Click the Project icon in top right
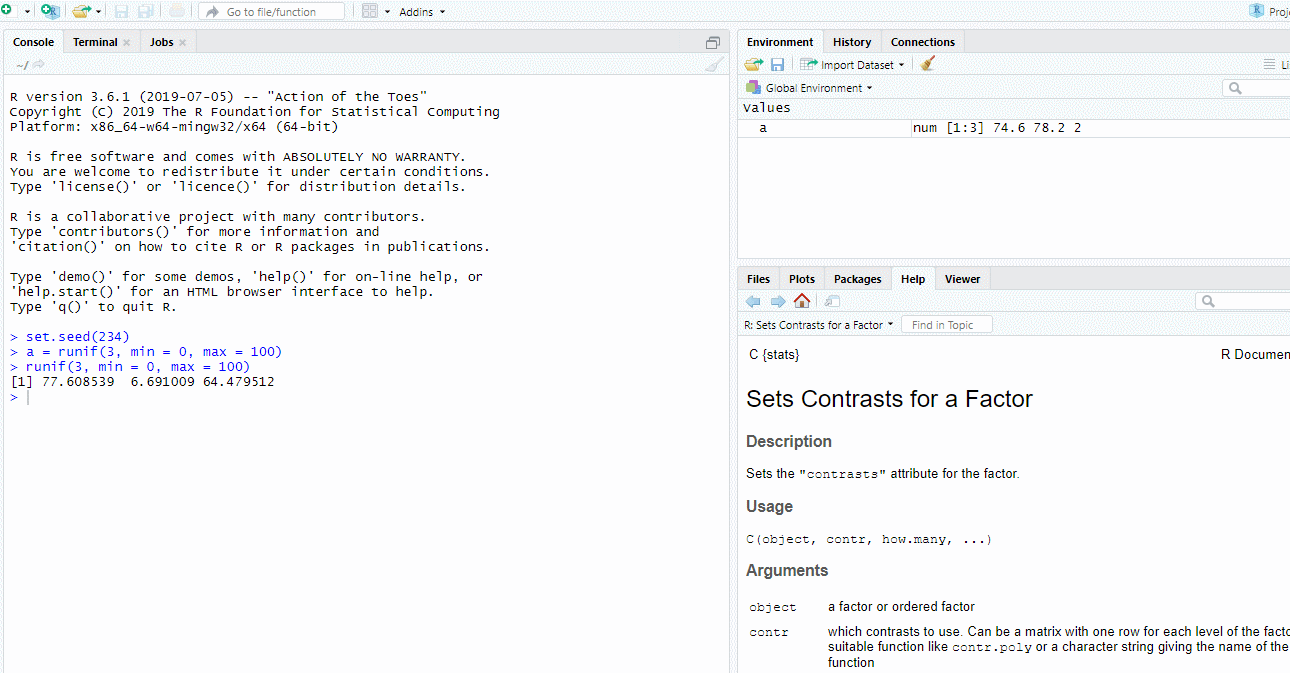This screenshot has width=1290, height=673. (x=1257, y=11)
